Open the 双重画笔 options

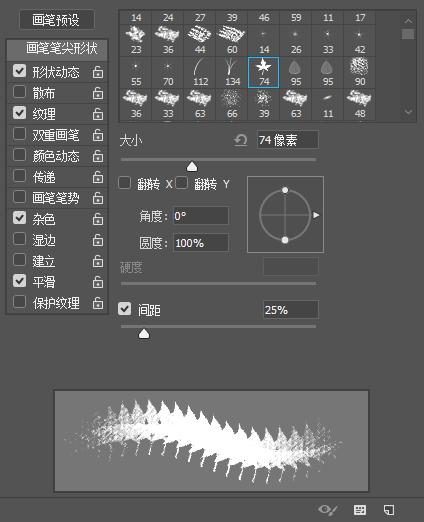(x=56, y=135)
